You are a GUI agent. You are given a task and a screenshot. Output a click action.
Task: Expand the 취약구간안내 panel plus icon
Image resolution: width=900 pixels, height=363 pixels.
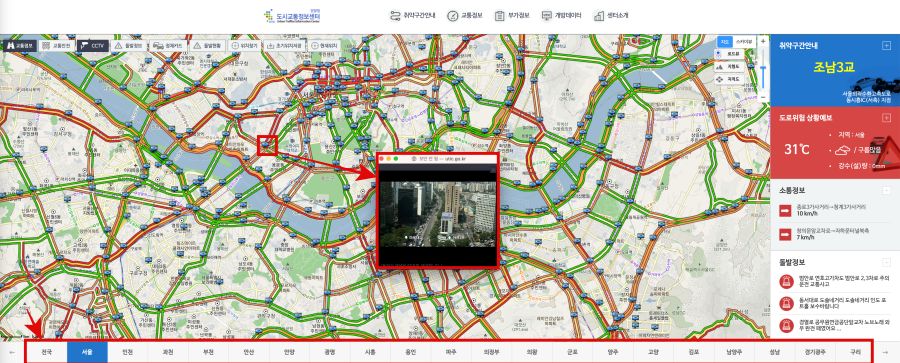tap(886, 45)
